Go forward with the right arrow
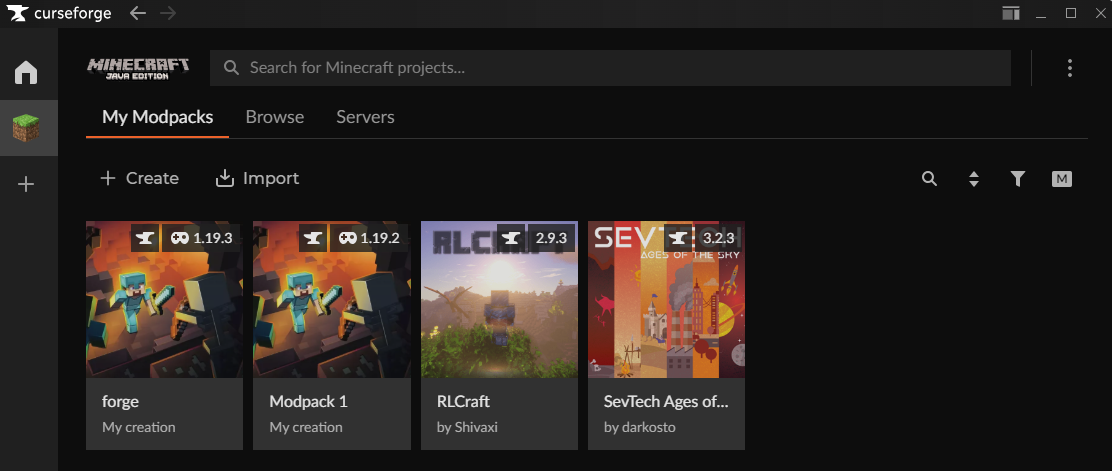The image size is (1112, 471). 168,13
